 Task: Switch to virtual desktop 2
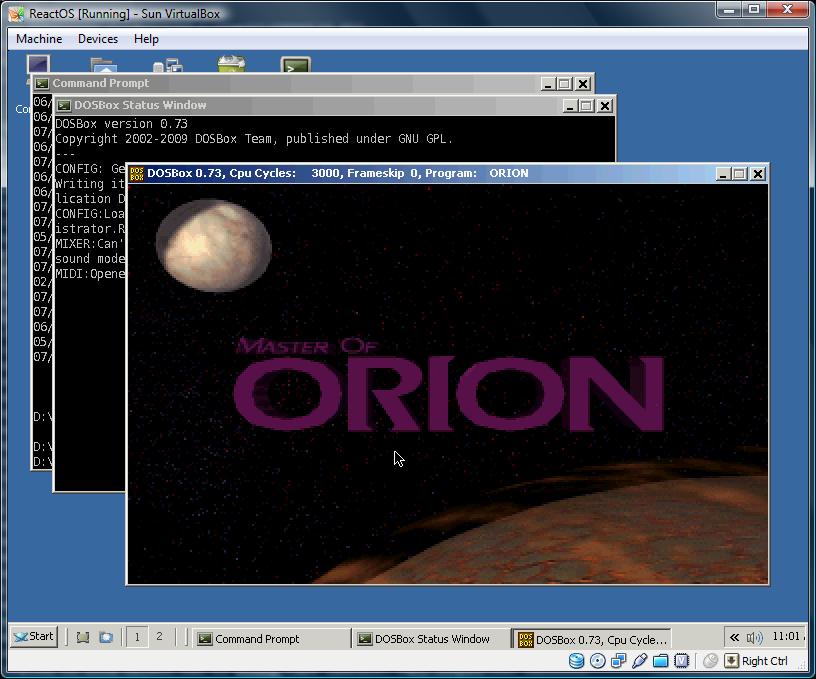(159, 637)
